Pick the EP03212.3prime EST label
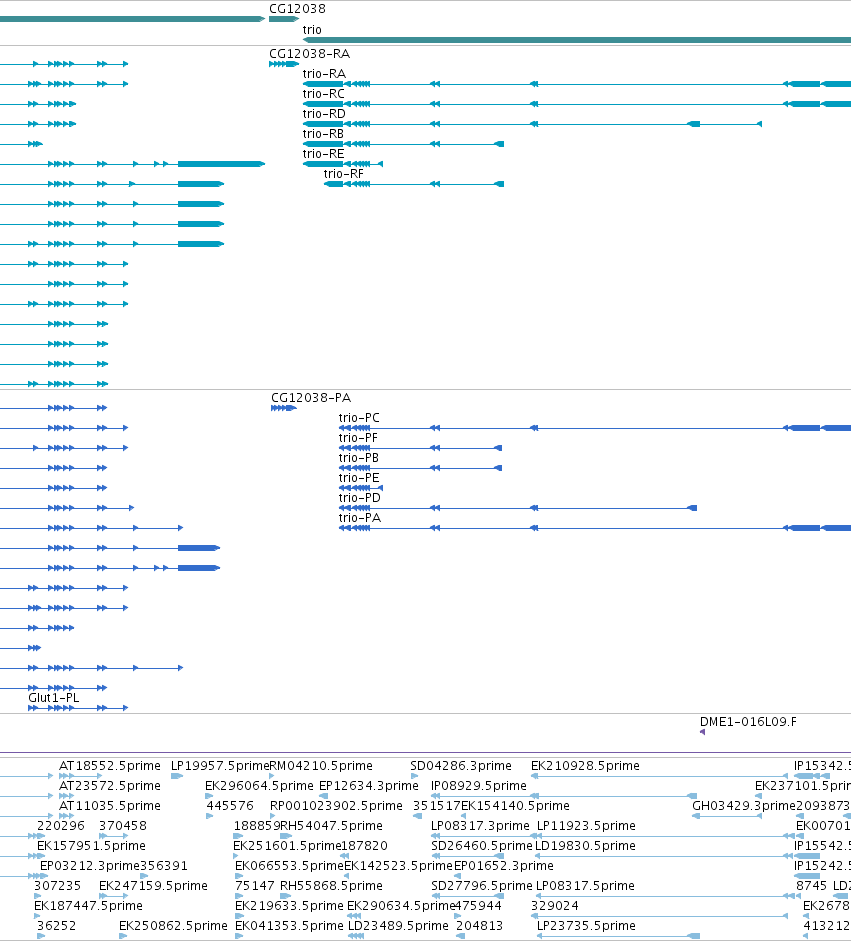This screenshot has height=941, width=851. [x=89, y=865]
